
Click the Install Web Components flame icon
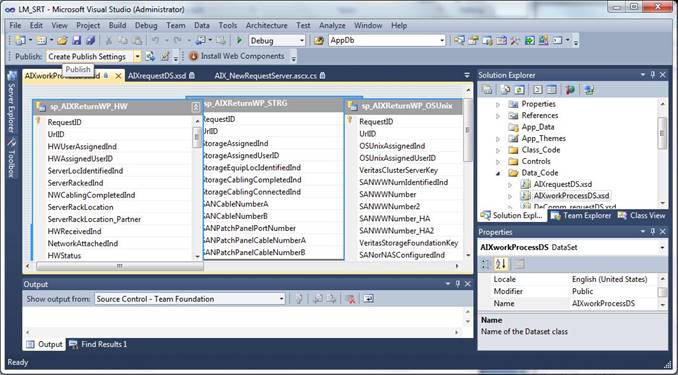tap(193, 56)
